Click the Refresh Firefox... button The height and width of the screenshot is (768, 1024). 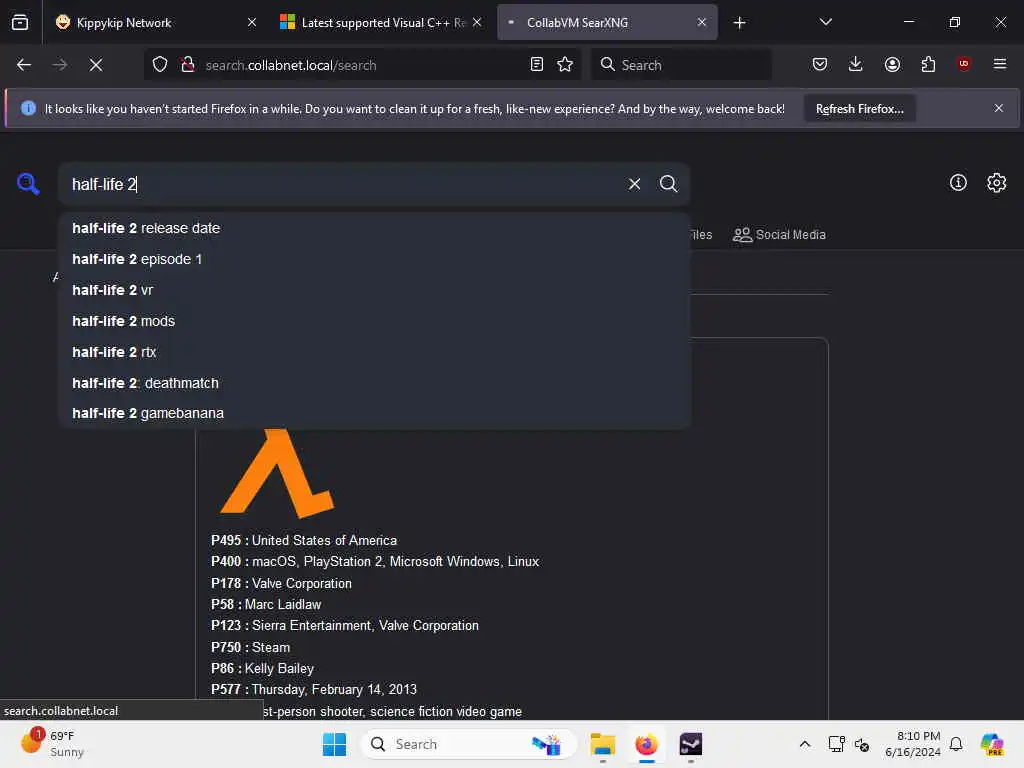tap(859, 109)
